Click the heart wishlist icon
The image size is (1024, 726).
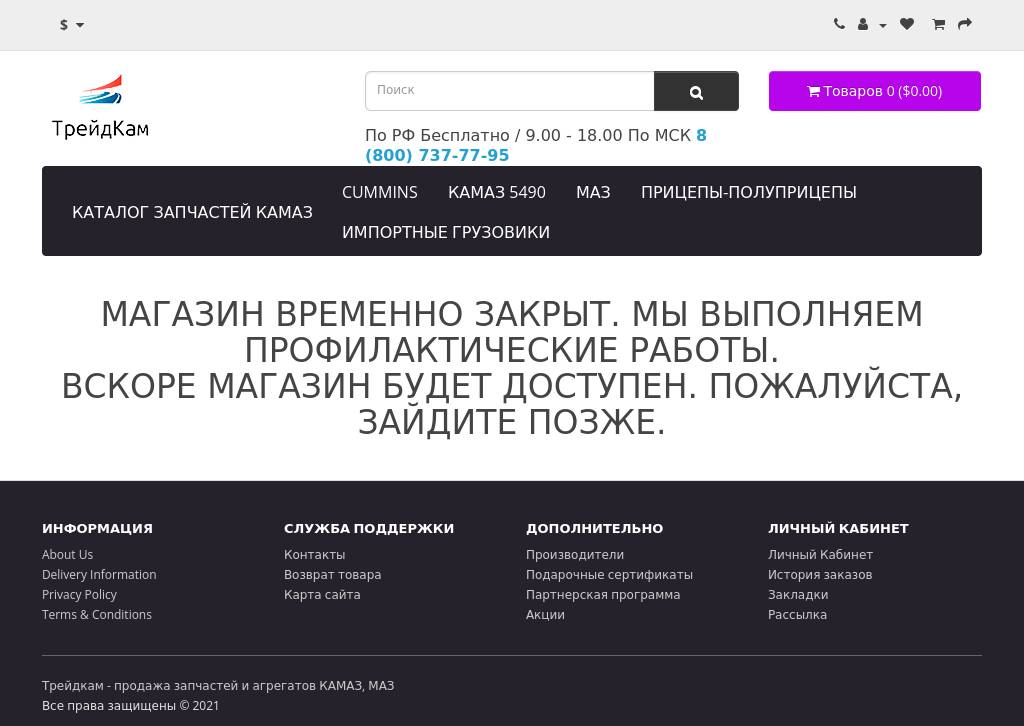click(x=907, y=24)
